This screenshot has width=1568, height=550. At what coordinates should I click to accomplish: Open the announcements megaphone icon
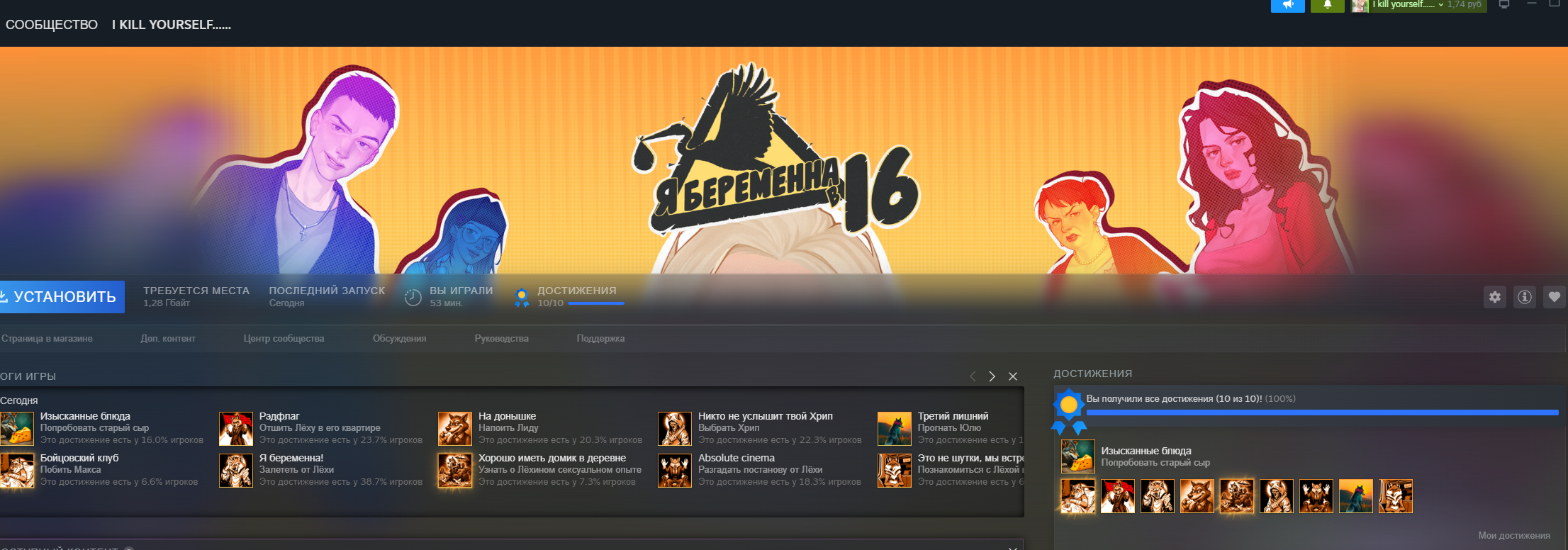1287,6
